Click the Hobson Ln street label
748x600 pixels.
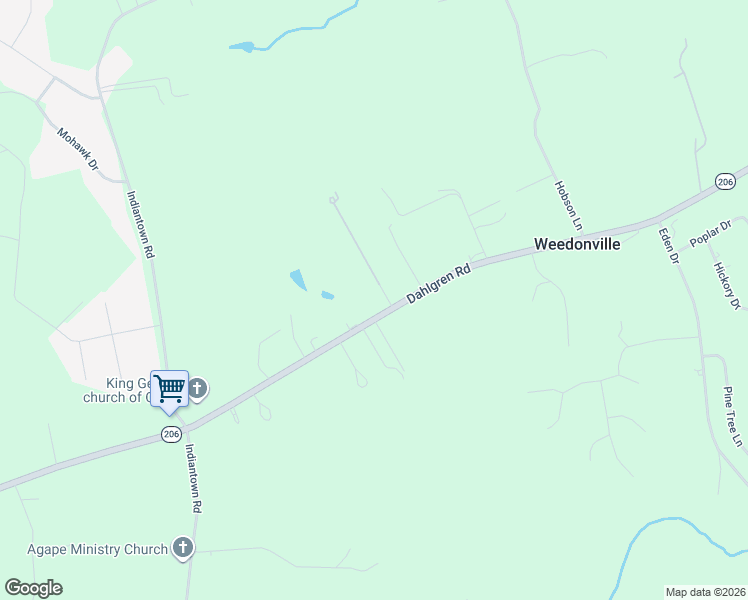coord(569,206)
